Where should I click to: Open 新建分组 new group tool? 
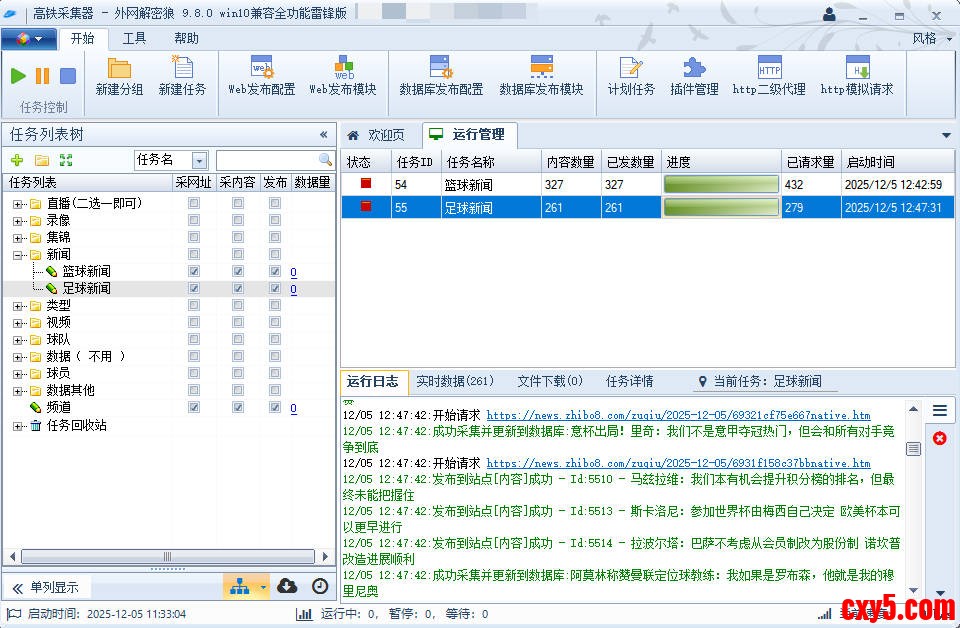click(119, 77)
